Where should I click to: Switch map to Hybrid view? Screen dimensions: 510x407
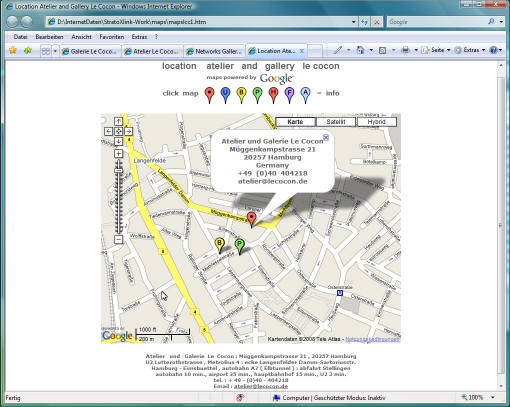(377, 122)
